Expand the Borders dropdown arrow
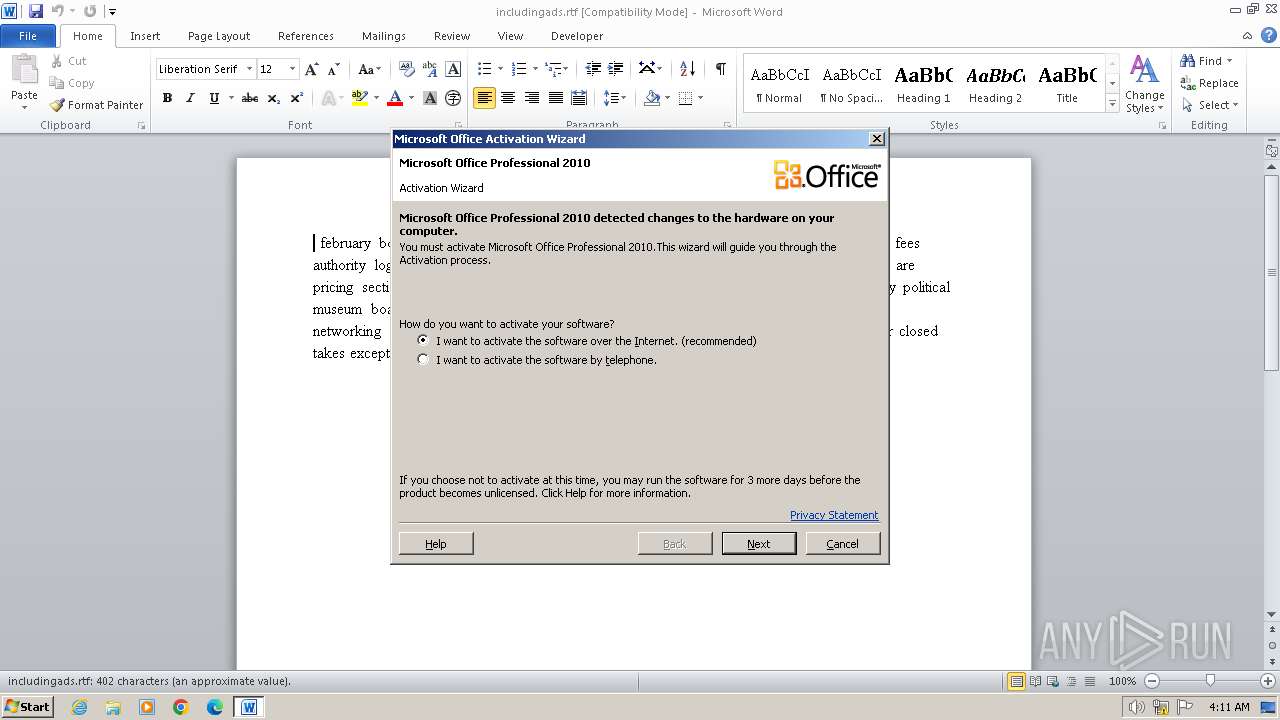This screenshot has width=1280, height=720. 700,98
